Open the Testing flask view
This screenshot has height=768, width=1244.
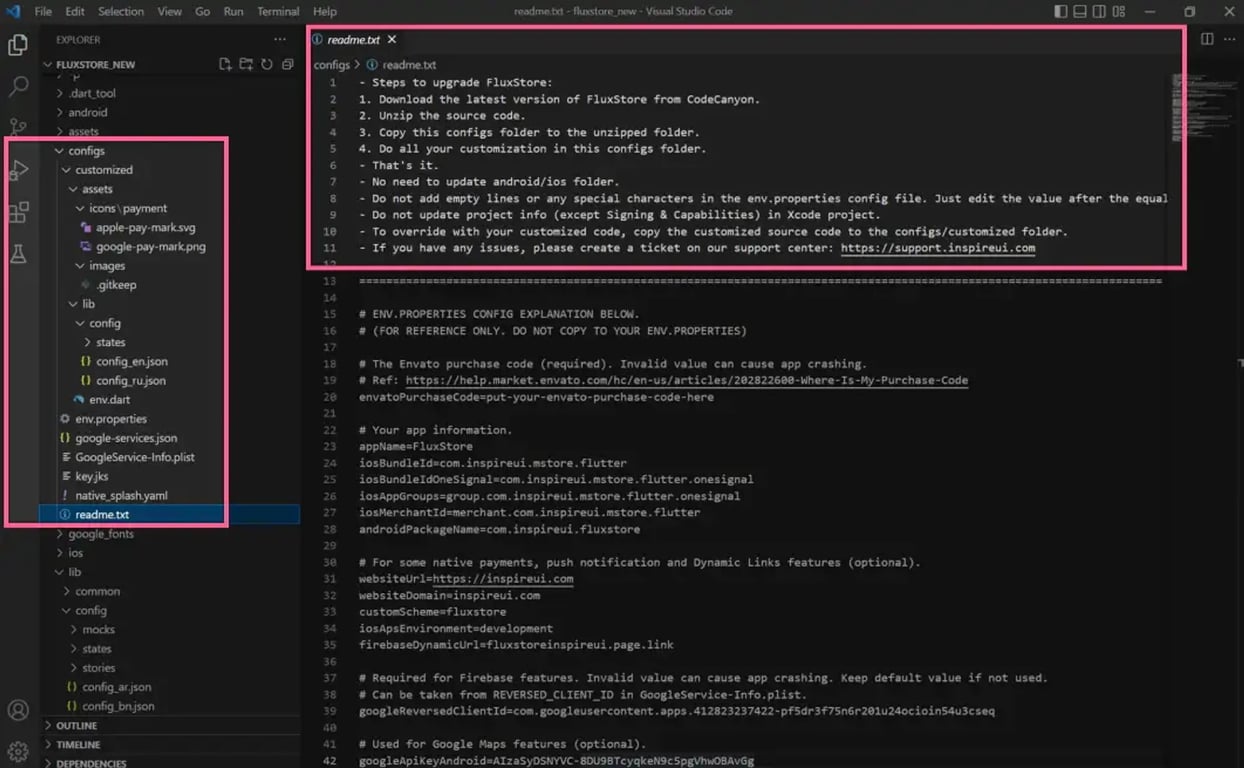click(x=18, y=254)
